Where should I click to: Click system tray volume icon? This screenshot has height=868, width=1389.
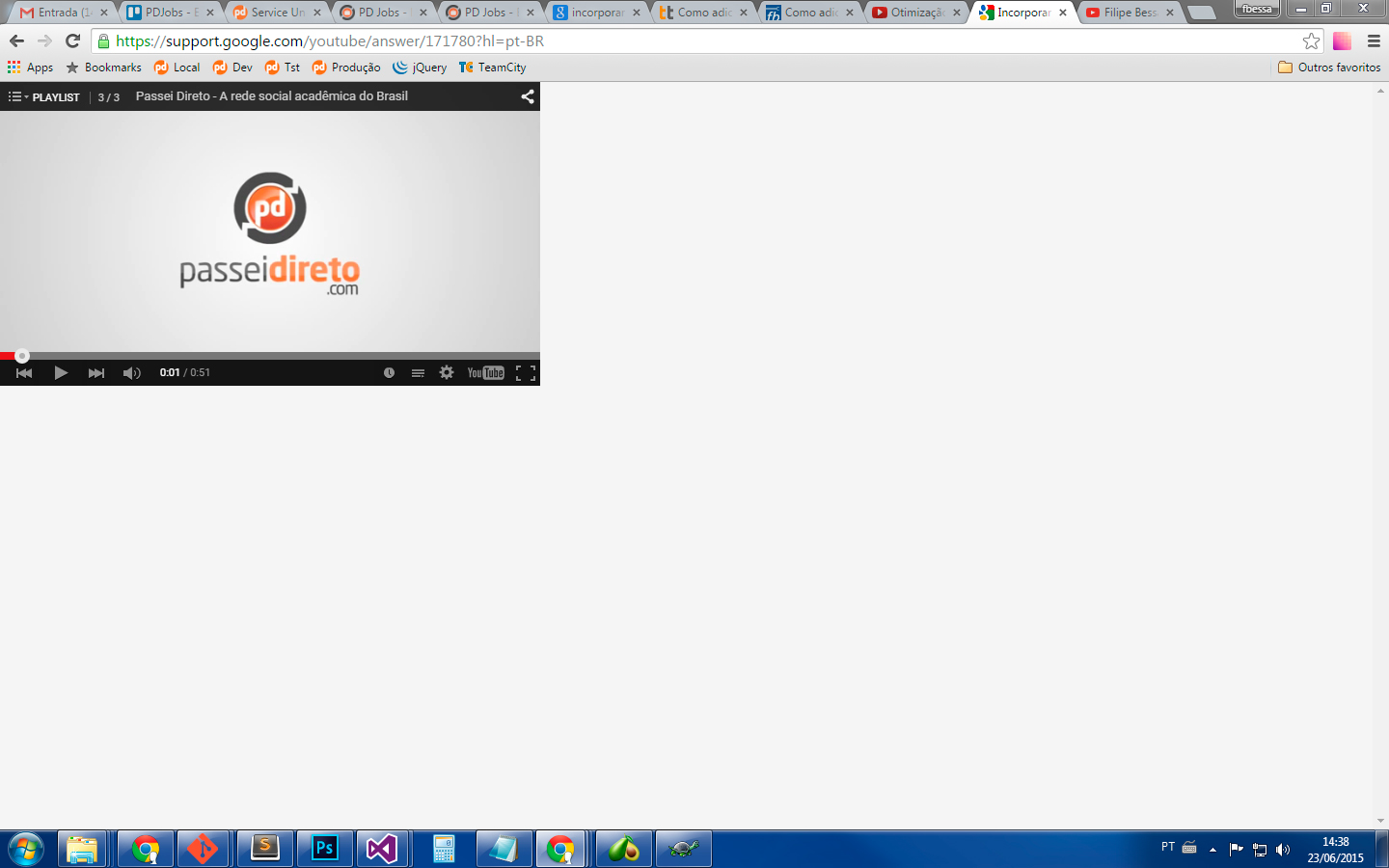coord(1283,850)
